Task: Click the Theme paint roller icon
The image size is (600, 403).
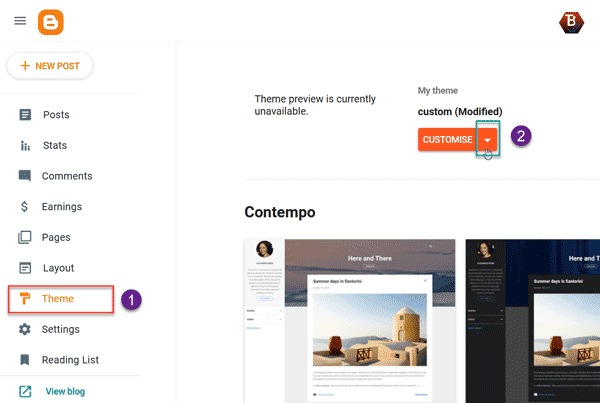Action: coord(25,299)
